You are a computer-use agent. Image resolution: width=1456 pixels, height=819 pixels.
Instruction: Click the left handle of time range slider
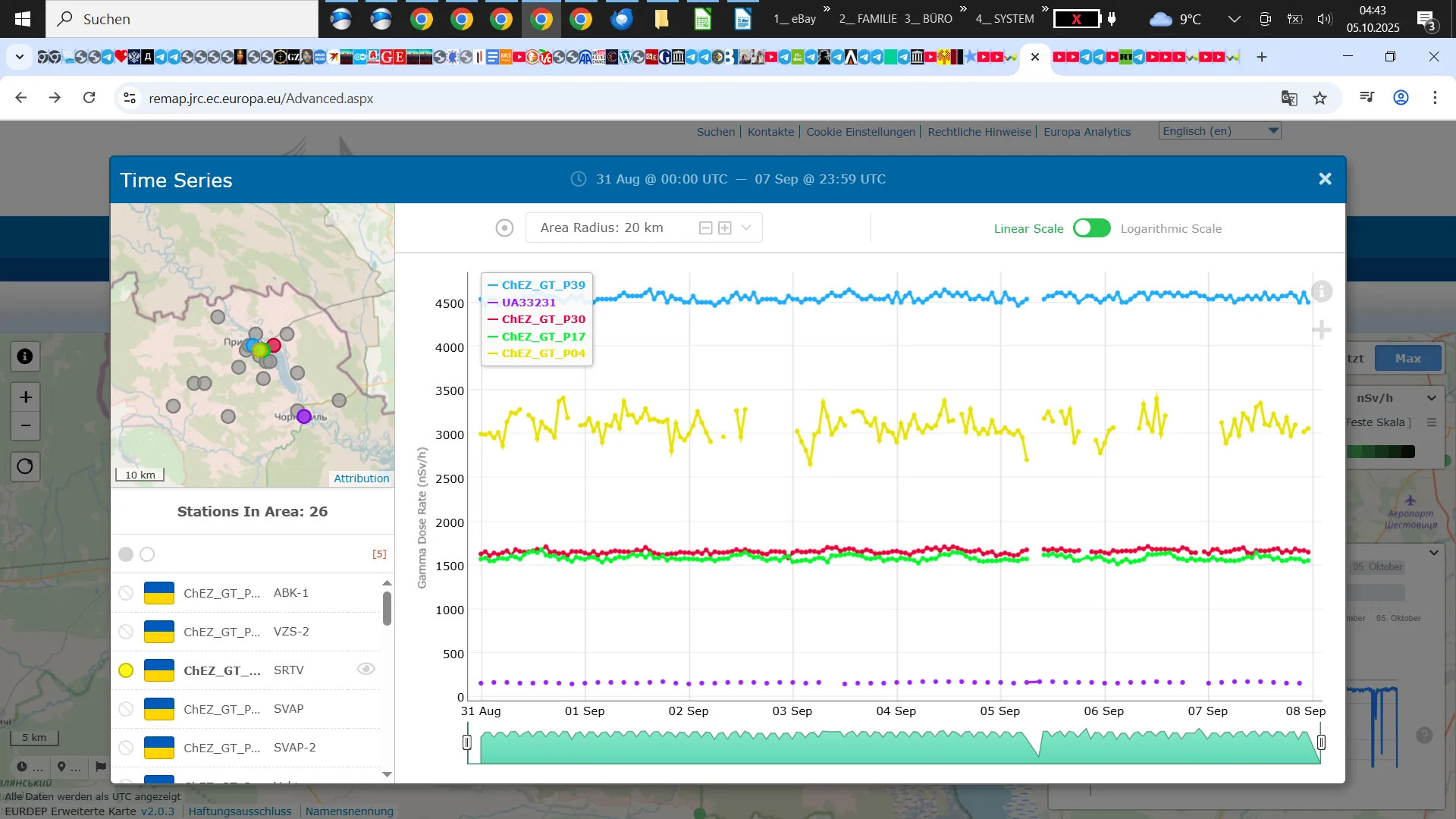click(x=467, y=742)
